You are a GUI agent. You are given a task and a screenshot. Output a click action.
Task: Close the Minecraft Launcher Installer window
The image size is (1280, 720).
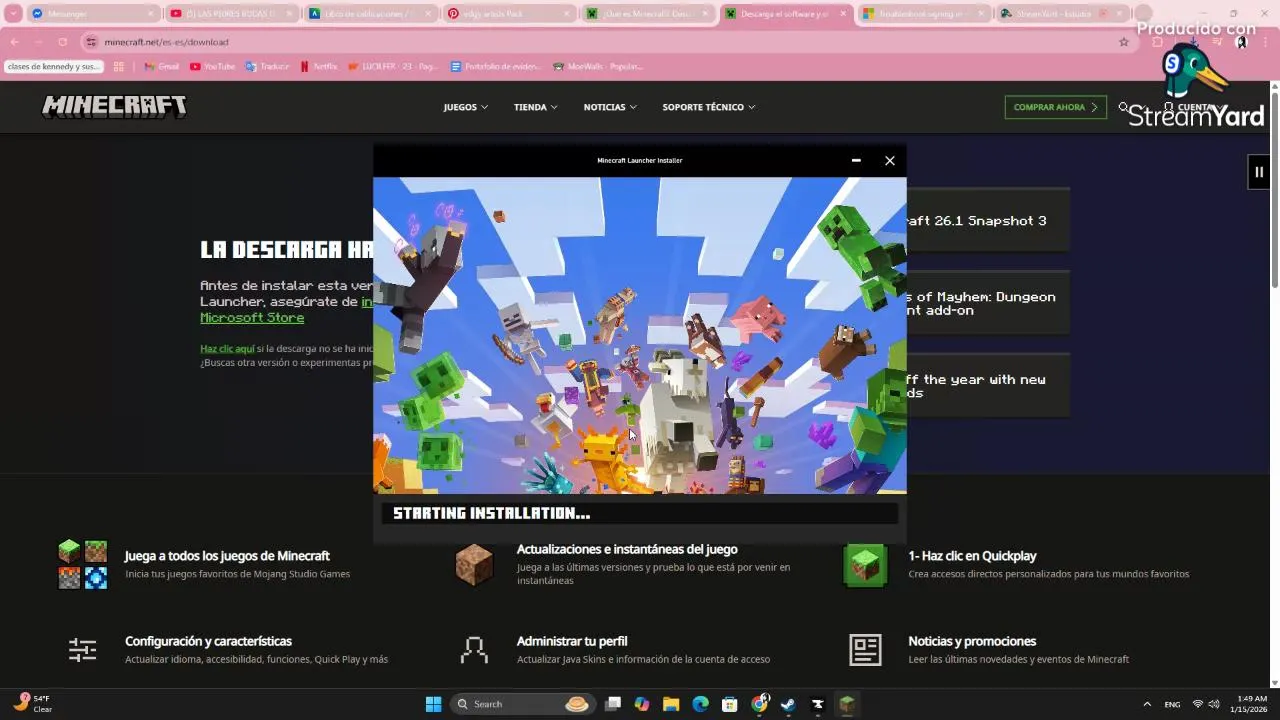(x=890, y=160)
